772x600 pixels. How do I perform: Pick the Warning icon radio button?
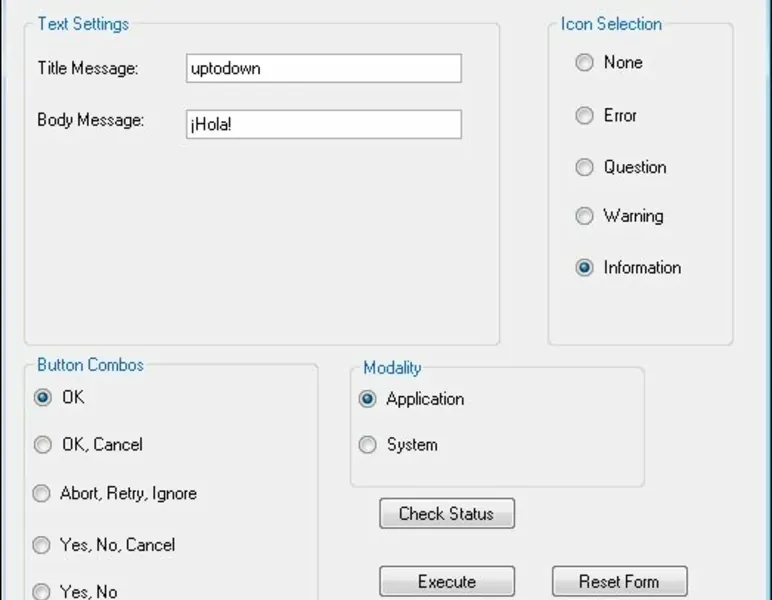click(585, 216)
